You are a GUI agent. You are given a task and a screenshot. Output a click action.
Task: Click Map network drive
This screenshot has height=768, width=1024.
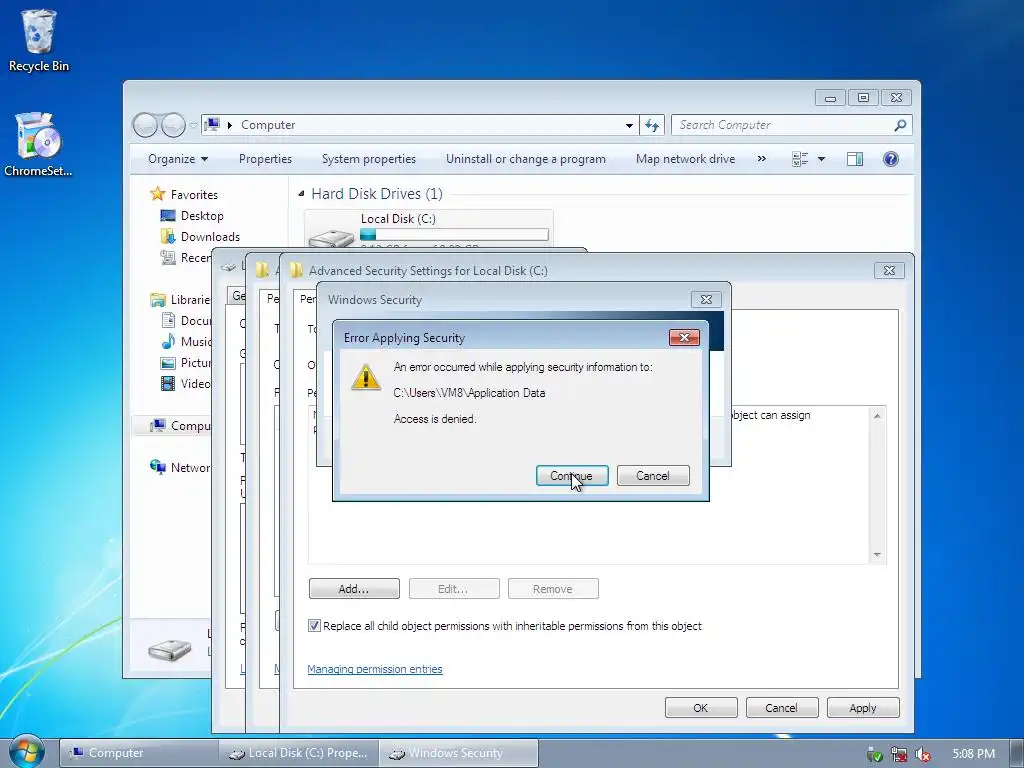point(686,159)
